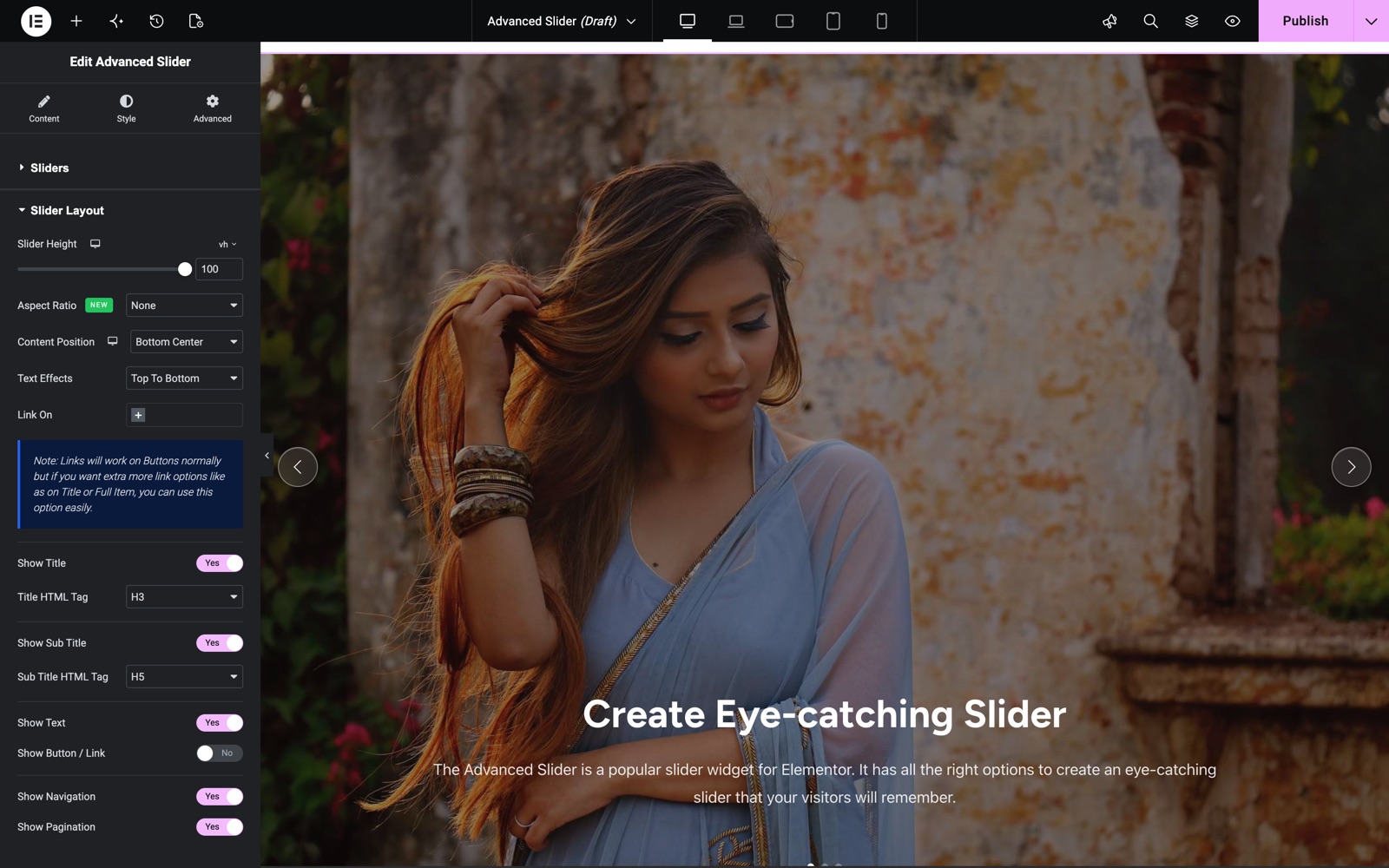This screenshot has width=1389, height=868.
Task: Click the Slider Height responsive device icon
Action: coord(95,244)
